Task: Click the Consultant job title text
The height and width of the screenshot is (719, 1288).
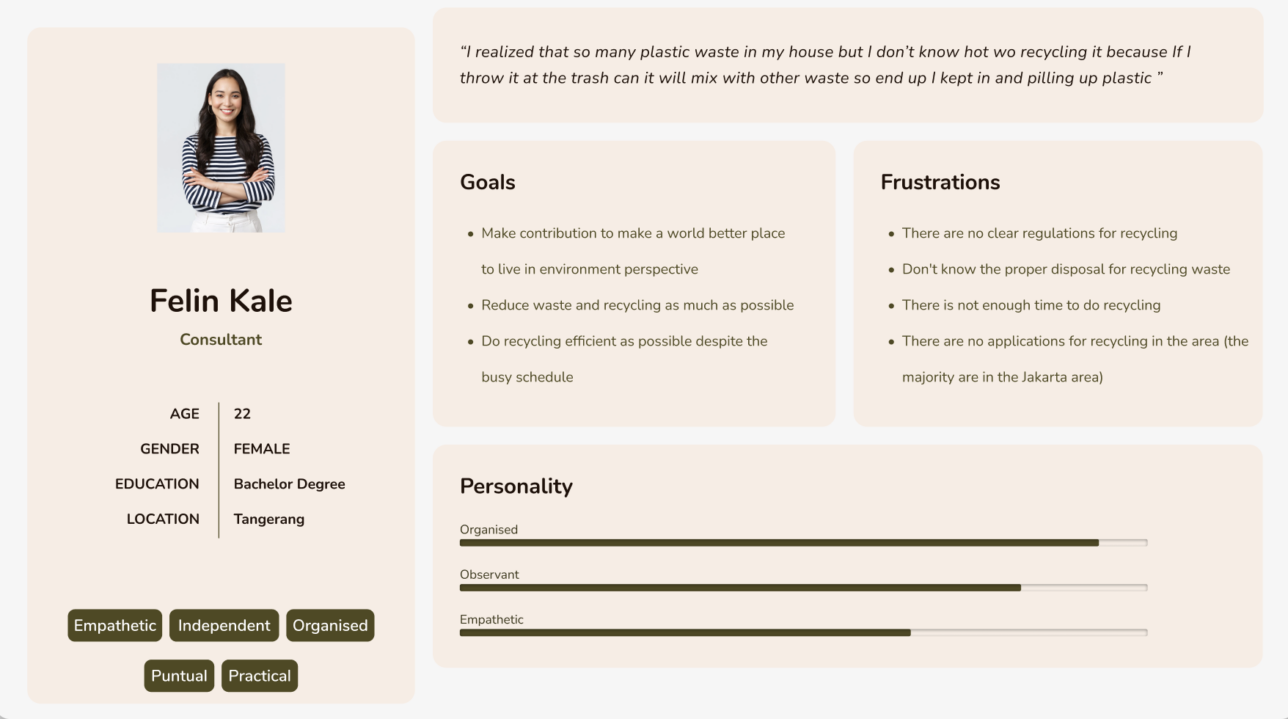Action: [x=221, y=340]
